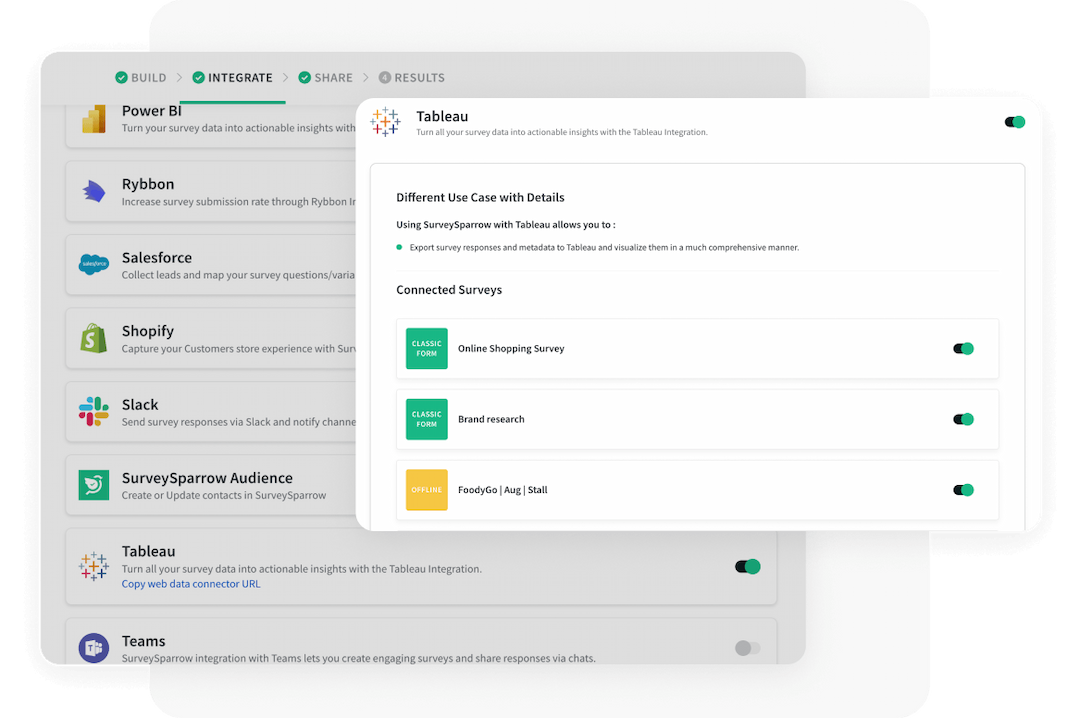Click the Salesforce cloud icon
Viewport: 1080px width, 718px height.
coord(94,264)
